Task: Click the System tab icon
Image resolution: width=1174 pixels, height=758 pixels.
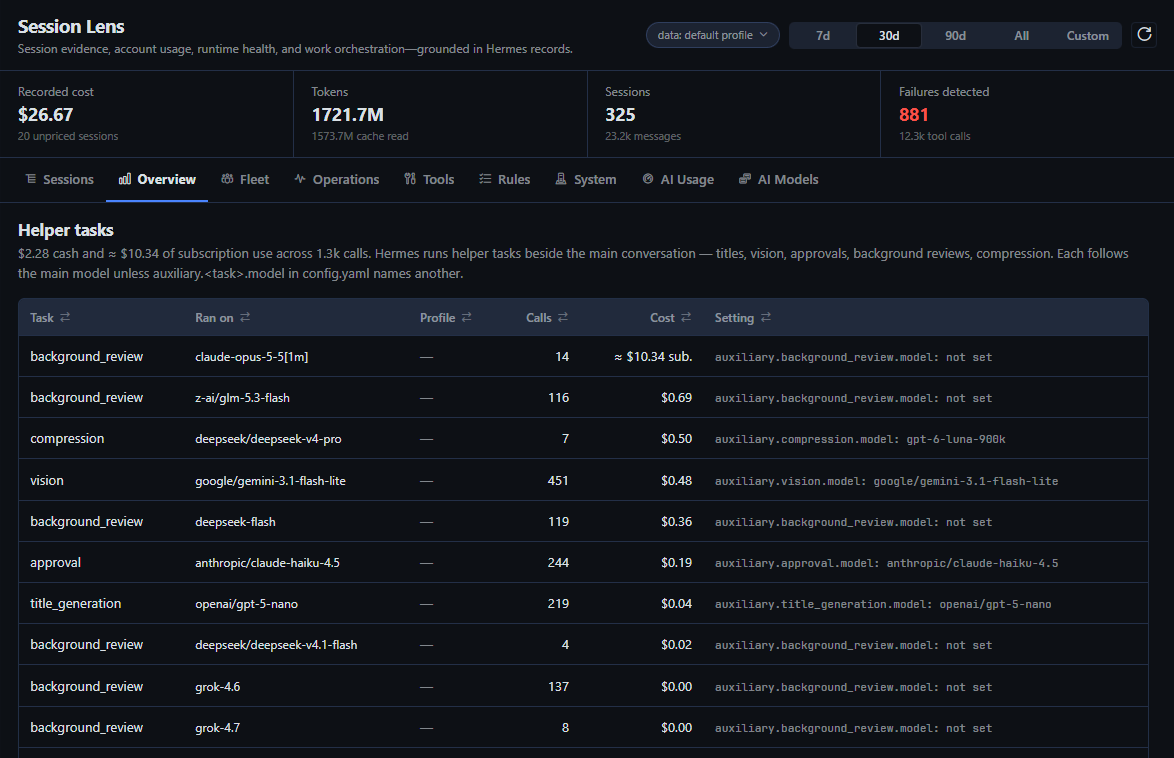Action: point(561,179)
